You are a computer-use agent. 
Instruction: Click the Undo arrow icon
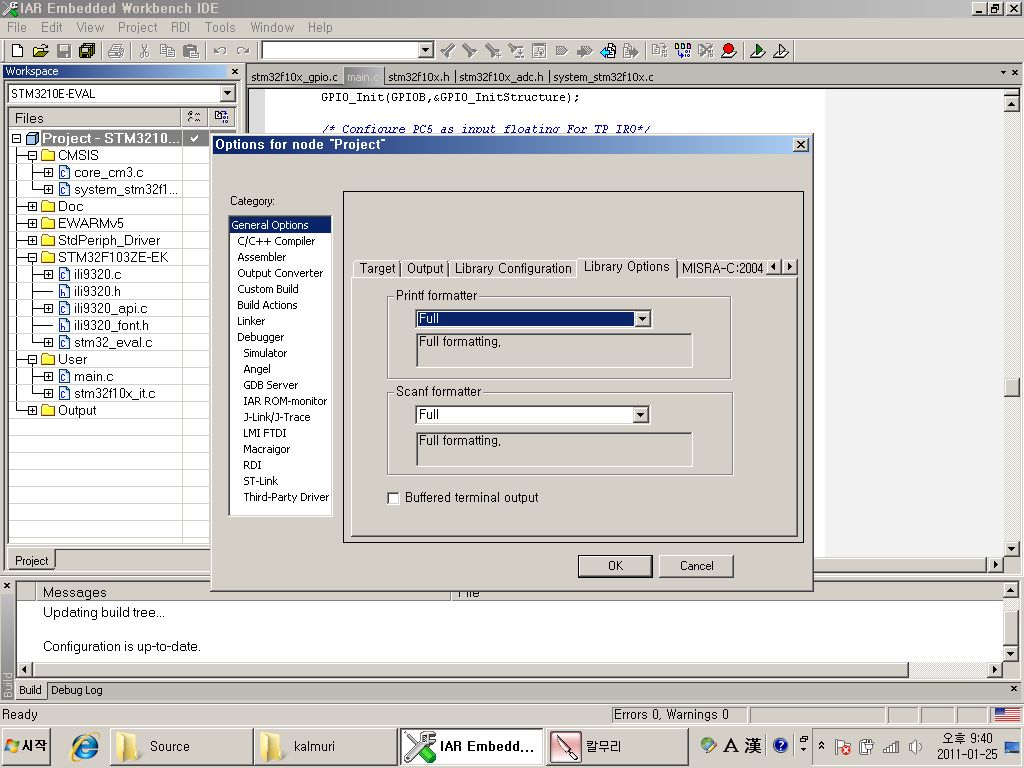[x=220, y=50]
